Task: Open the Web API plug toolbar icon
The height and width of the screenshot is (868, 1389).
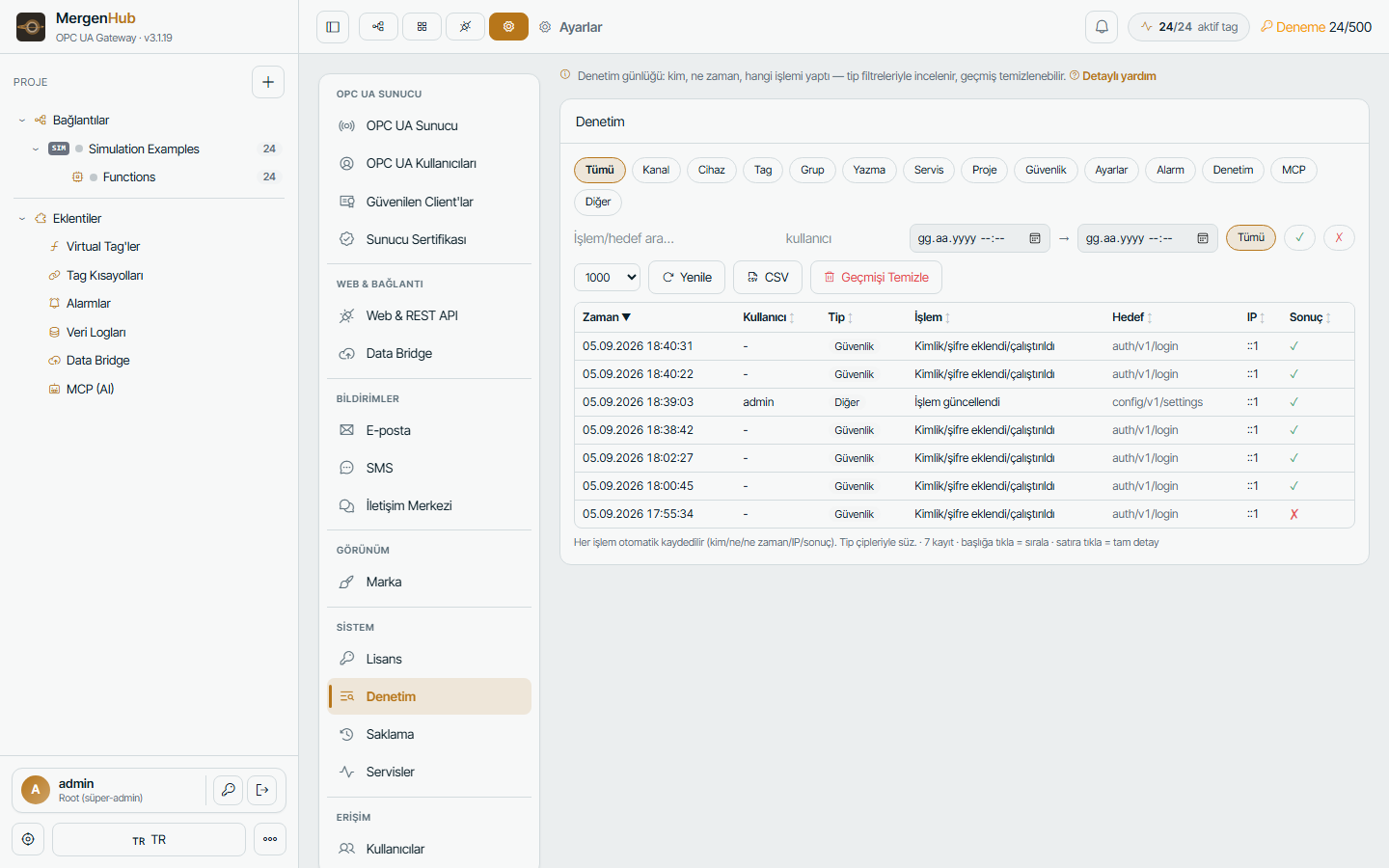Action: coord(465,27)
